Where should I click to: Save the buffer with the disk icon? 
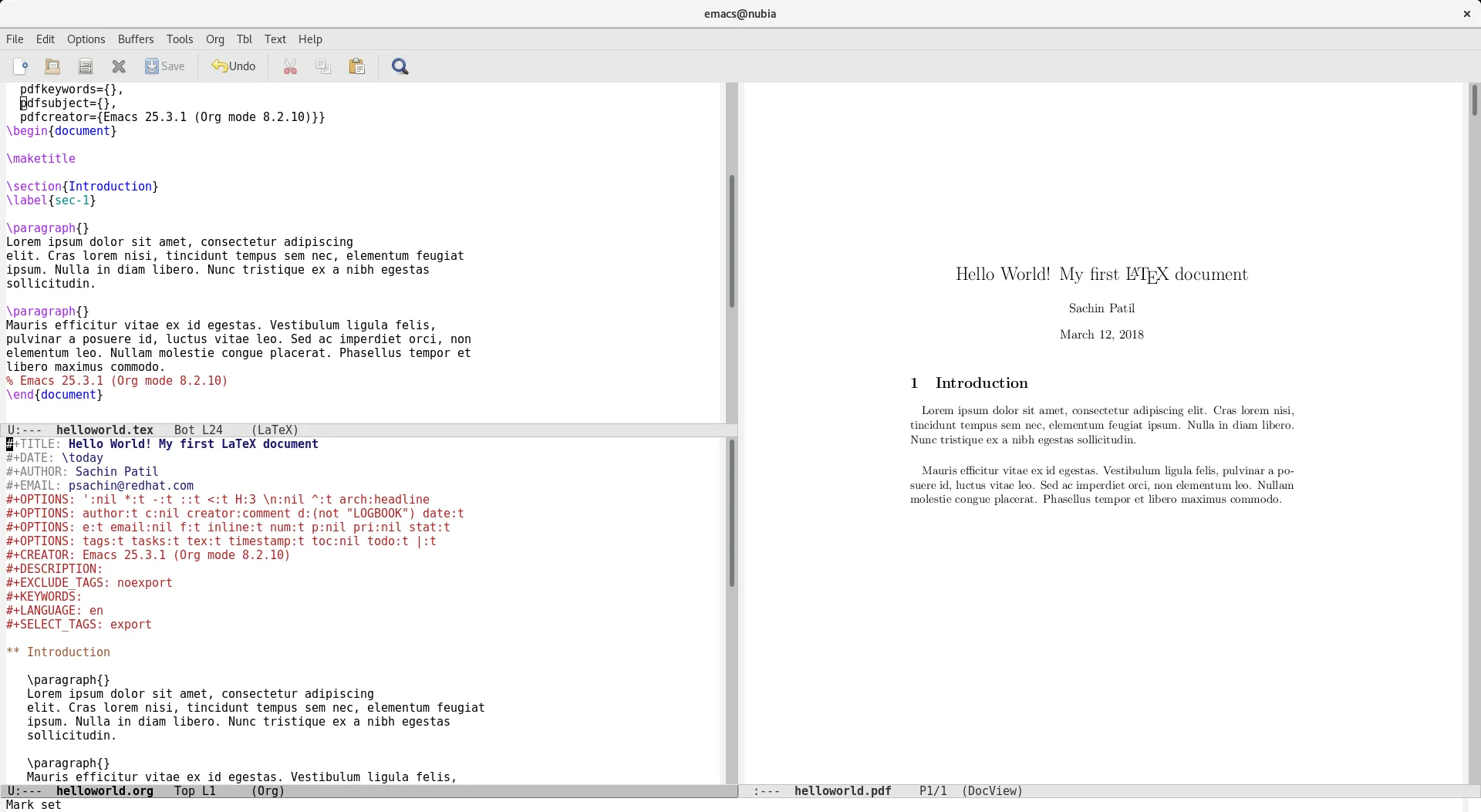coord(85,66)
